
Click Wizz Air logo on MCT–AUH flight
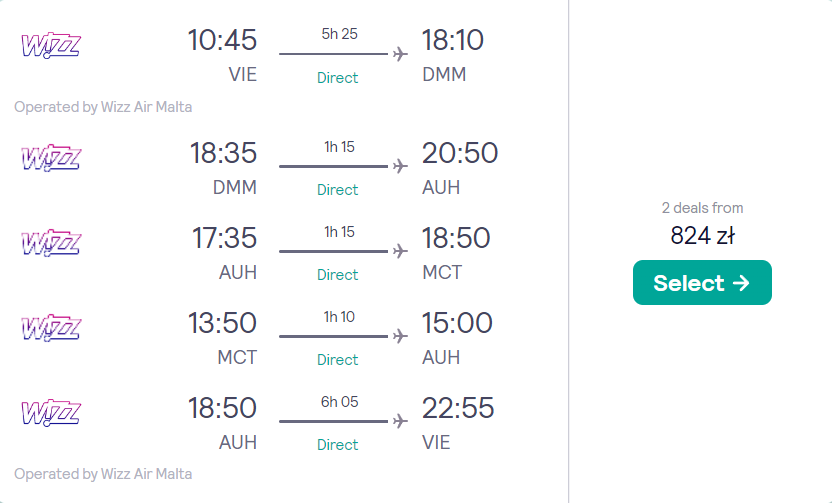[50, 328]
